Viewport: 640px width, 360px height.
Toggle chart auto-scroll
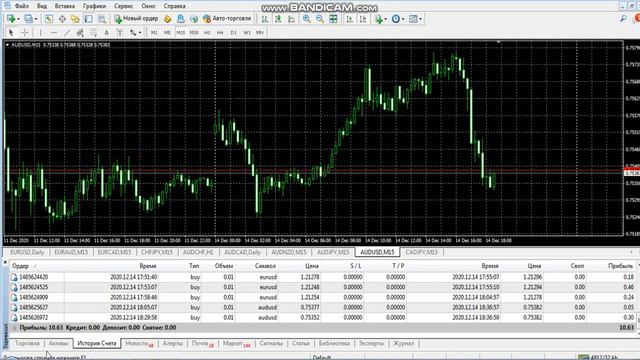349,19
